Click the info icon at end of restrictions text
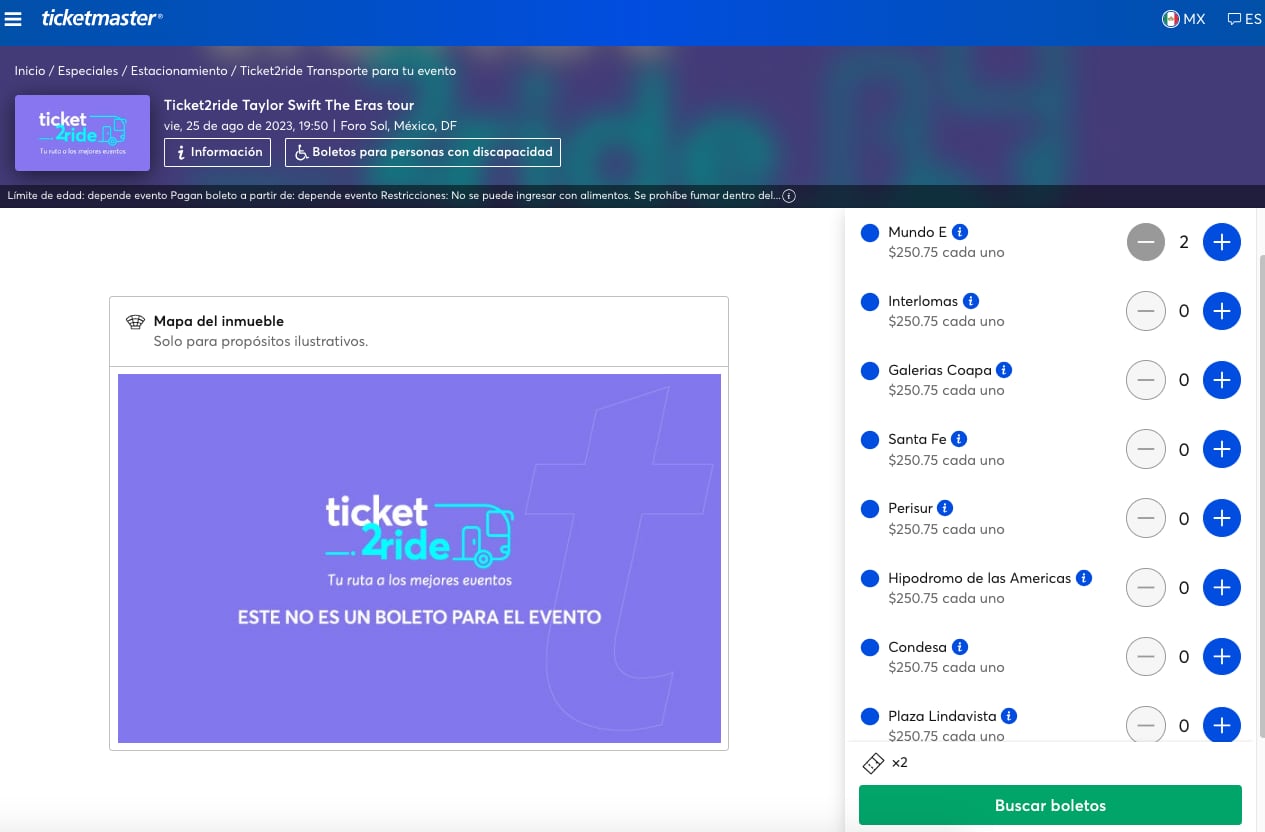The width and height of the screenshot is (1265, 832). (789, 196)
